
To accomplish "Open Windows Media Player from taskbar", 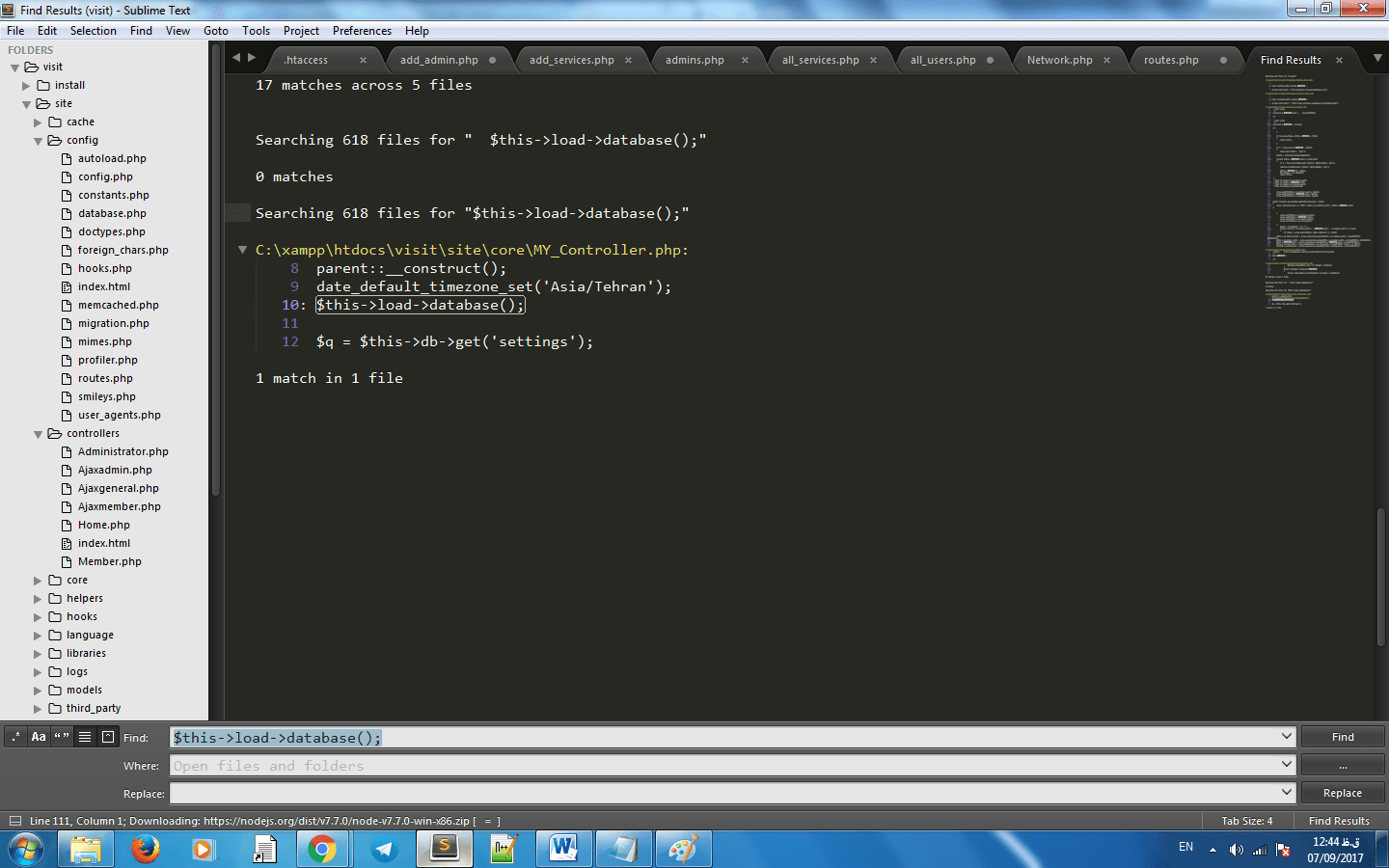I will pos(203,849).
